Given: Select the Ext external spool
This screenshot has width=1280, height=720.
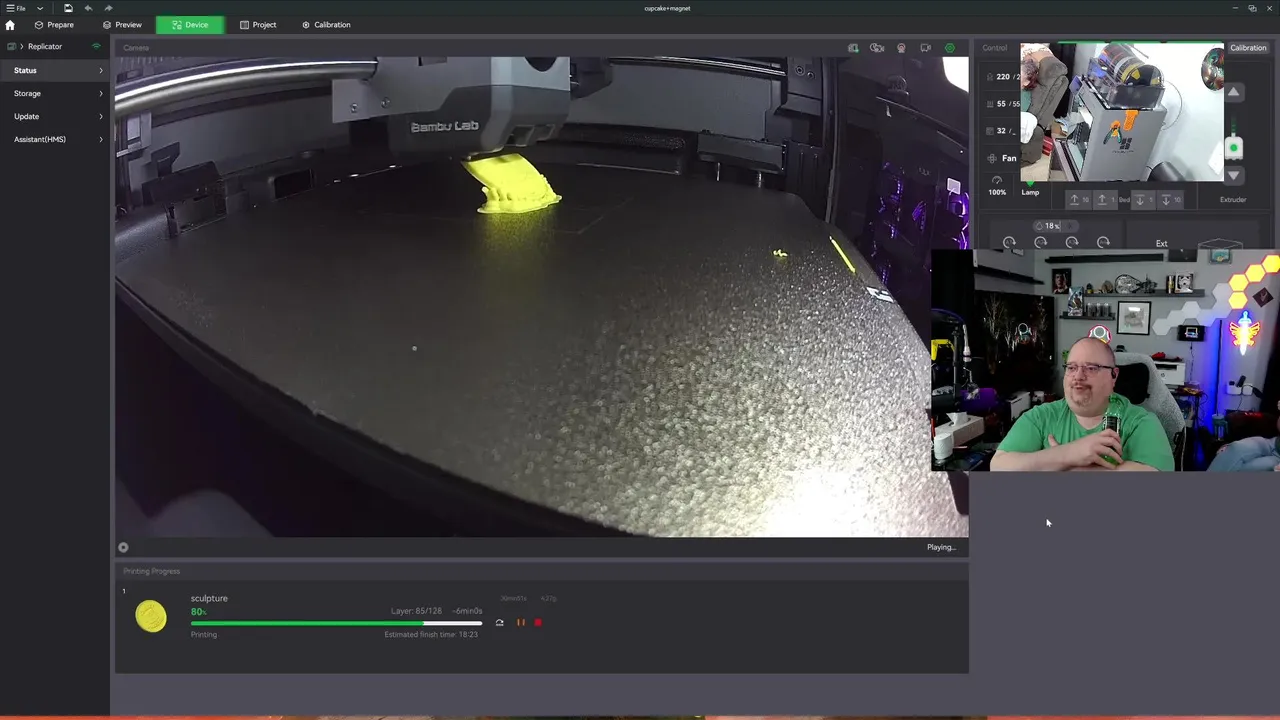Looking at the screenshot, I should click(1161, 243).
